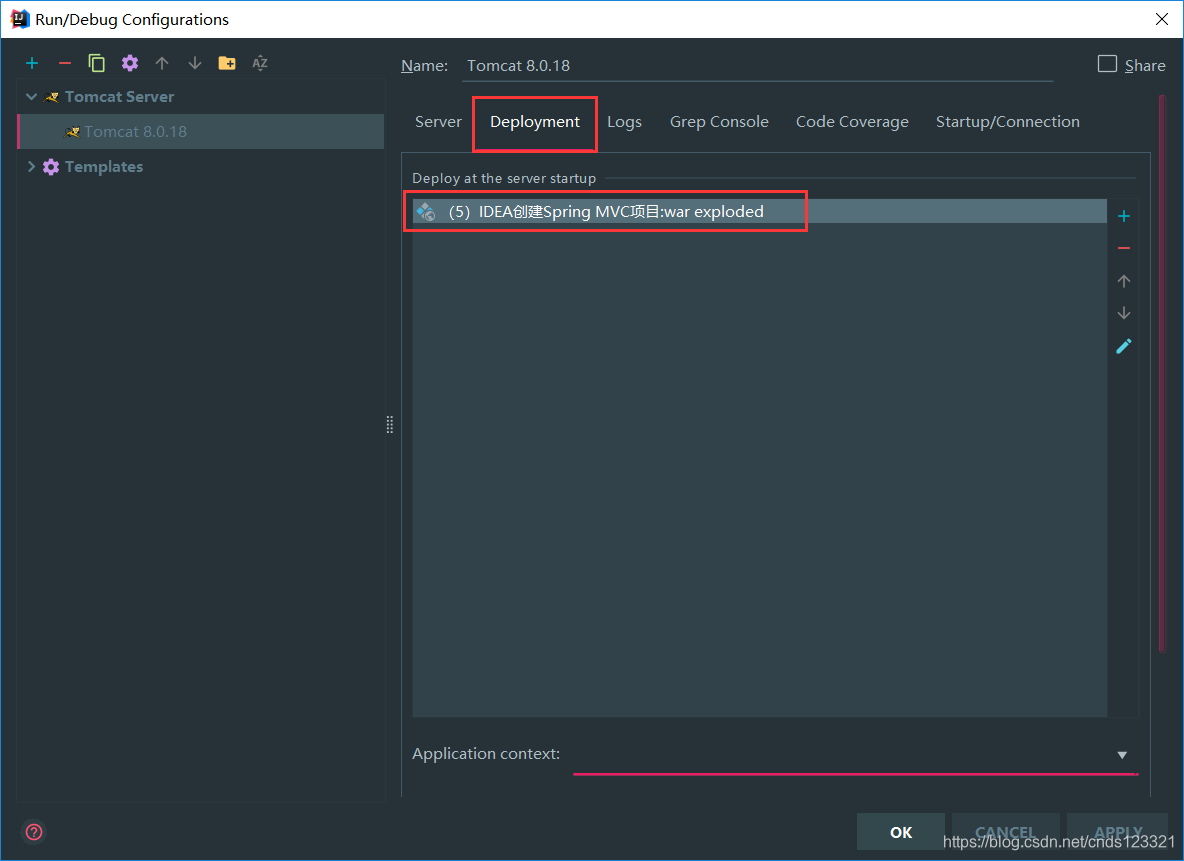Copy the selected configuration
1184x861 pixels.
click(x=97, y=63)
